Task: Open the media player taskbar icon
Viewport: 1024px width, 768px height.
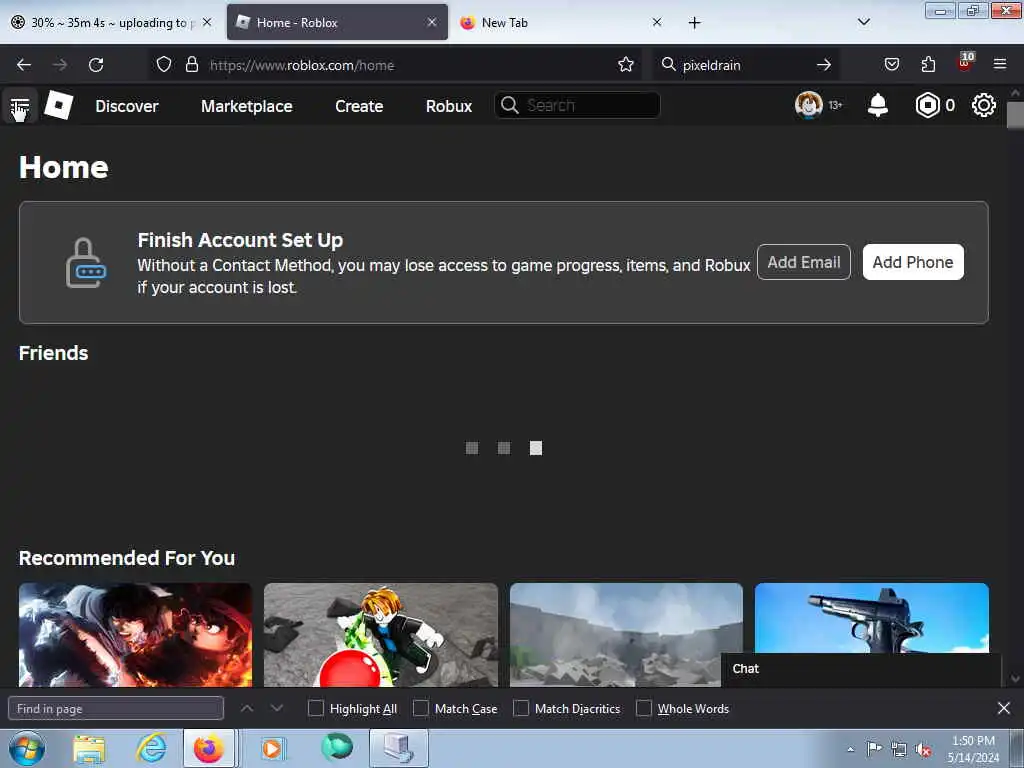Action: tap(272, 748)
